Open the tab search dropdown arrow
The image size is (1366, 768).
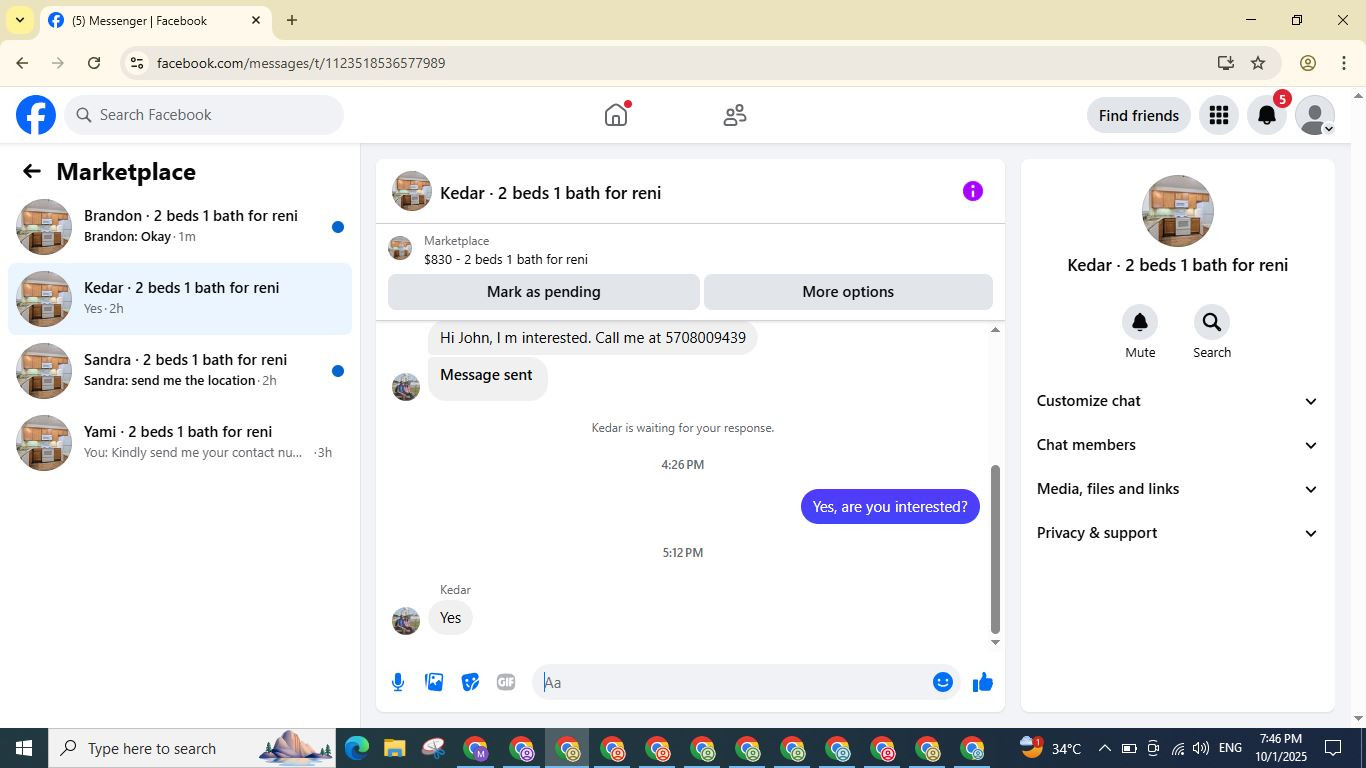point(19,20)
